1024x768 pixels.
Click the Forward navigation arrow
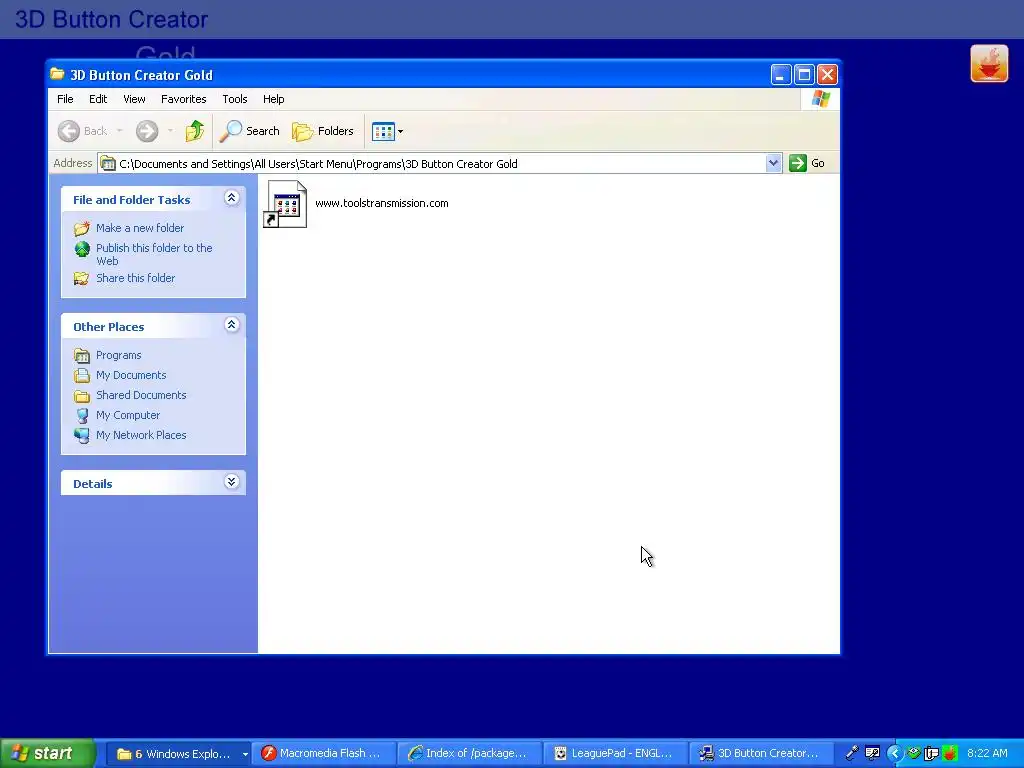[147, 131]
